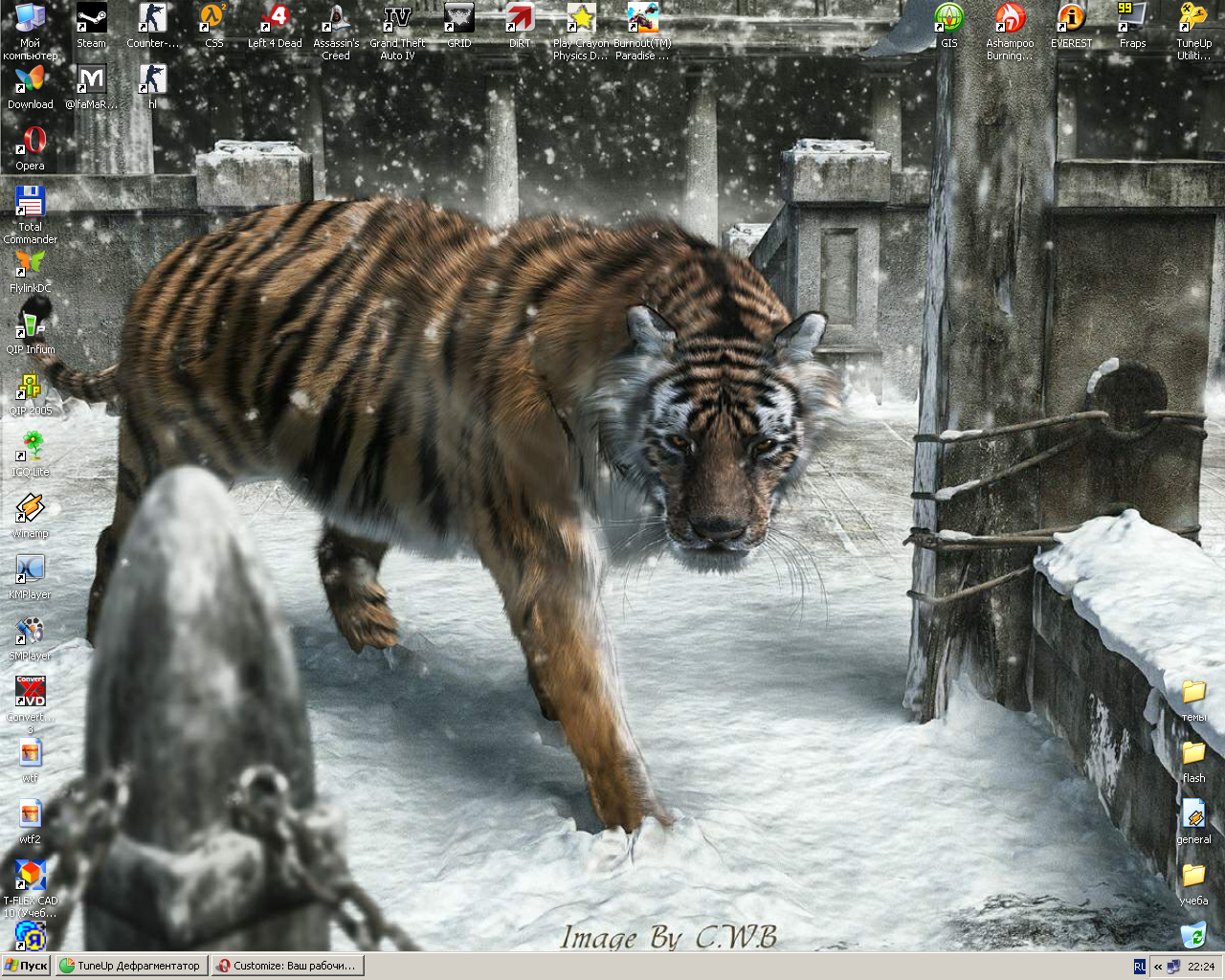The width and height of the screenshot is (1225, 980).
Task: Open the QIP Infium icon
Action: click(x=30, y=332)
